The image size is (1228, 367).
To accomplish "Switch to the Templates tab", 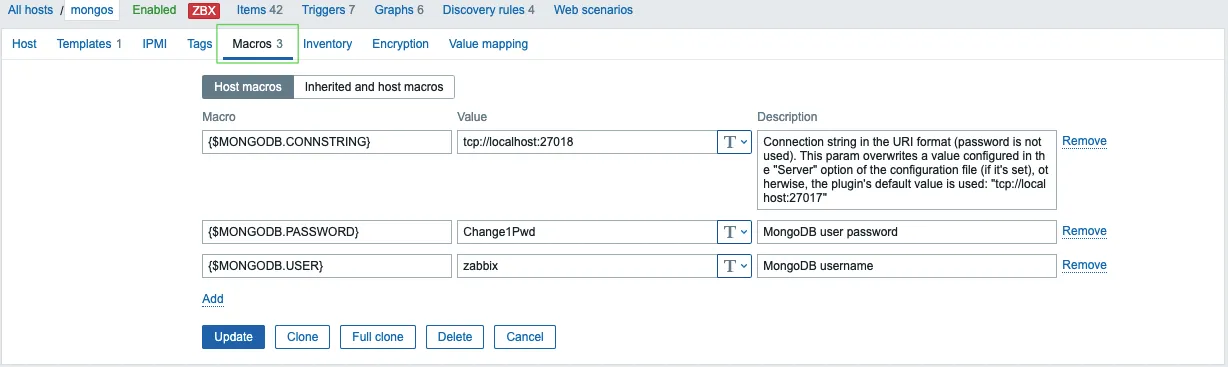I will click(89, 44).
